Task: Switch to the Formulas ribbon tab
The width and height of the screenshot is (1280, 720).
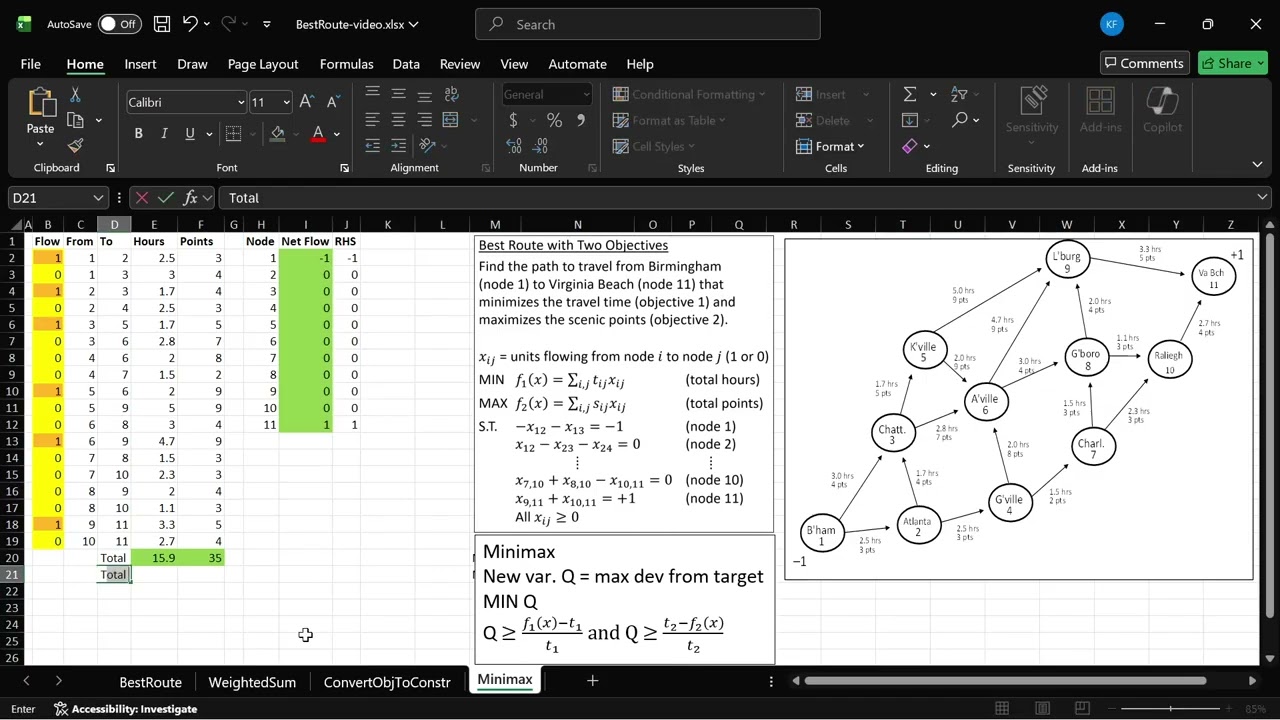Action: coord(346,64)
